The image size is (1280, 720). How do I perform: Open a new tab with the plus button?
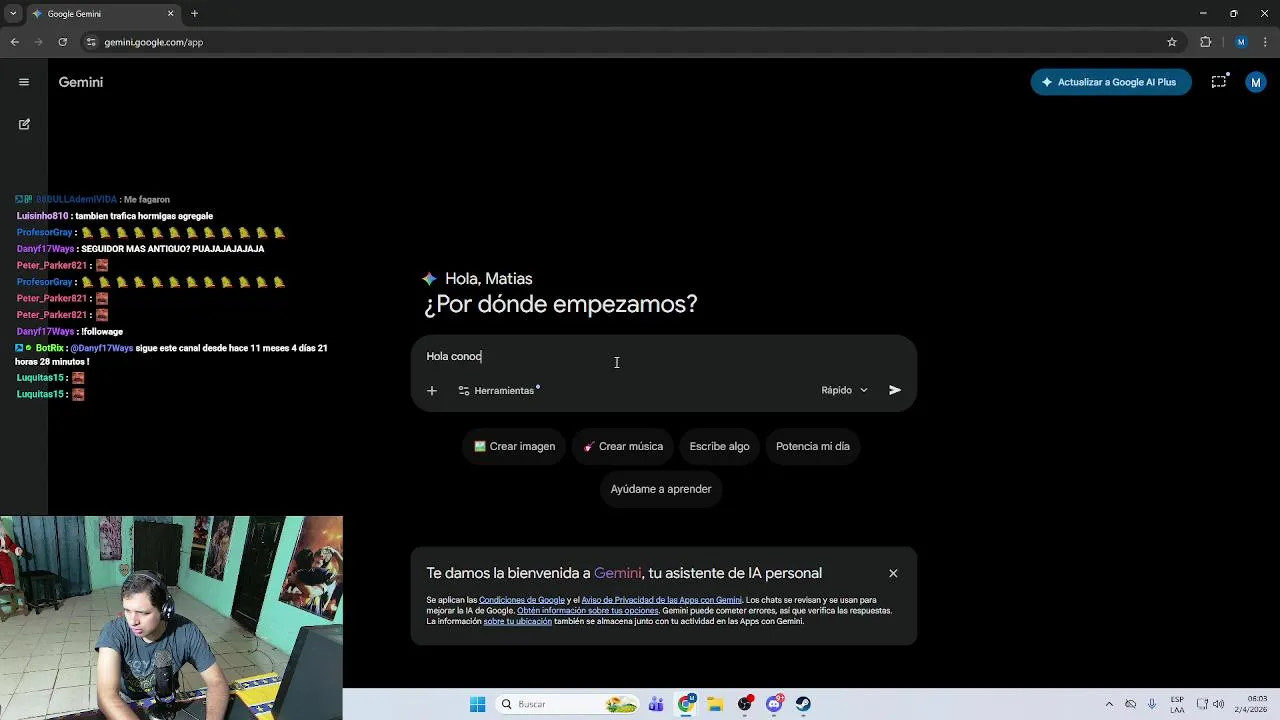194,14
